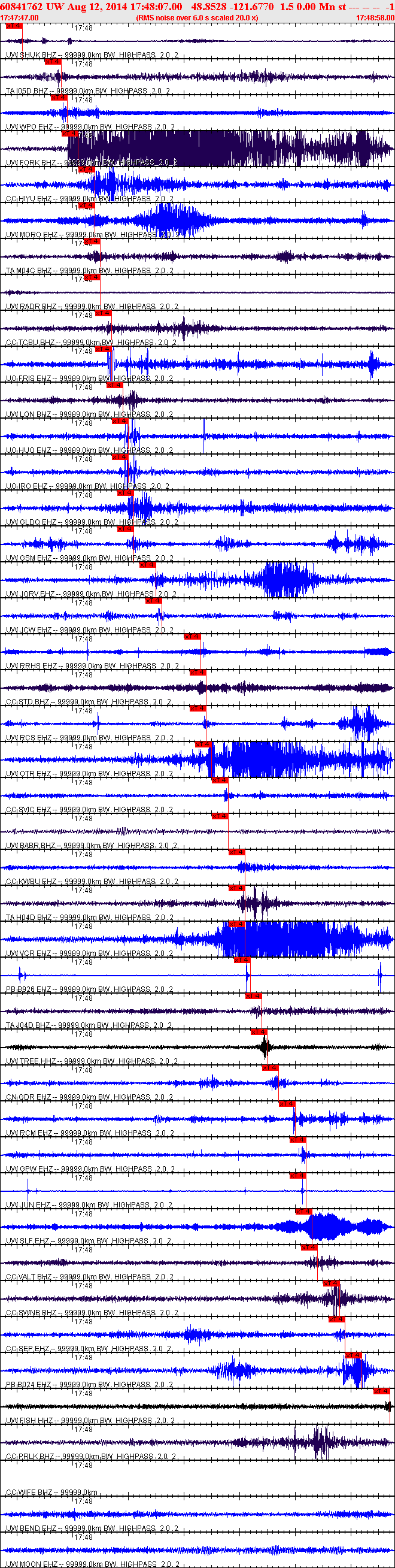Select the red pick flag on UW LON trace
The height and width of the screenshot is (1568, 395).
pos(114,385)
